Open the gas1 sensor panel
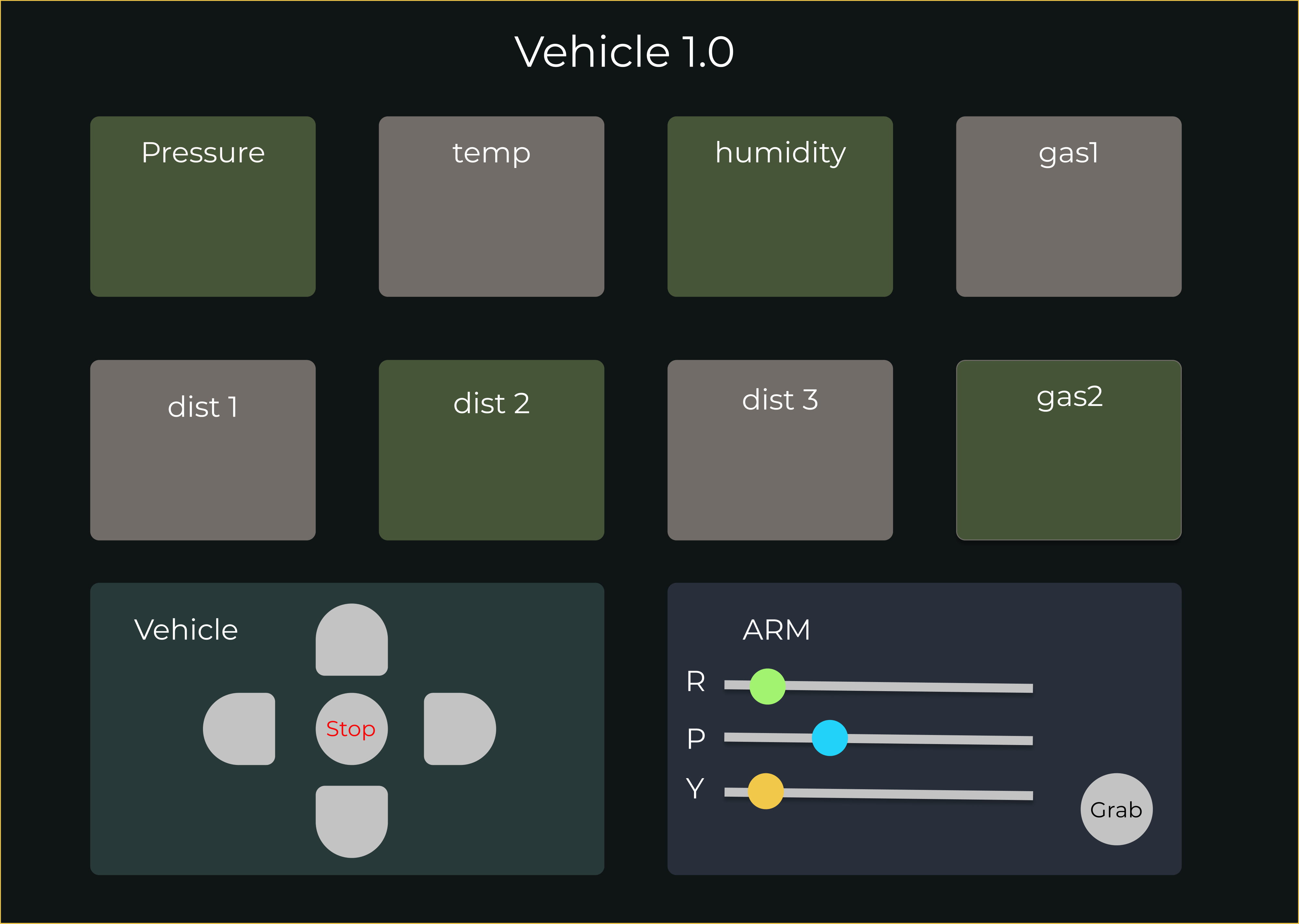The height and width of the screenshot is (924, 1299). [x=1069, y=206]
